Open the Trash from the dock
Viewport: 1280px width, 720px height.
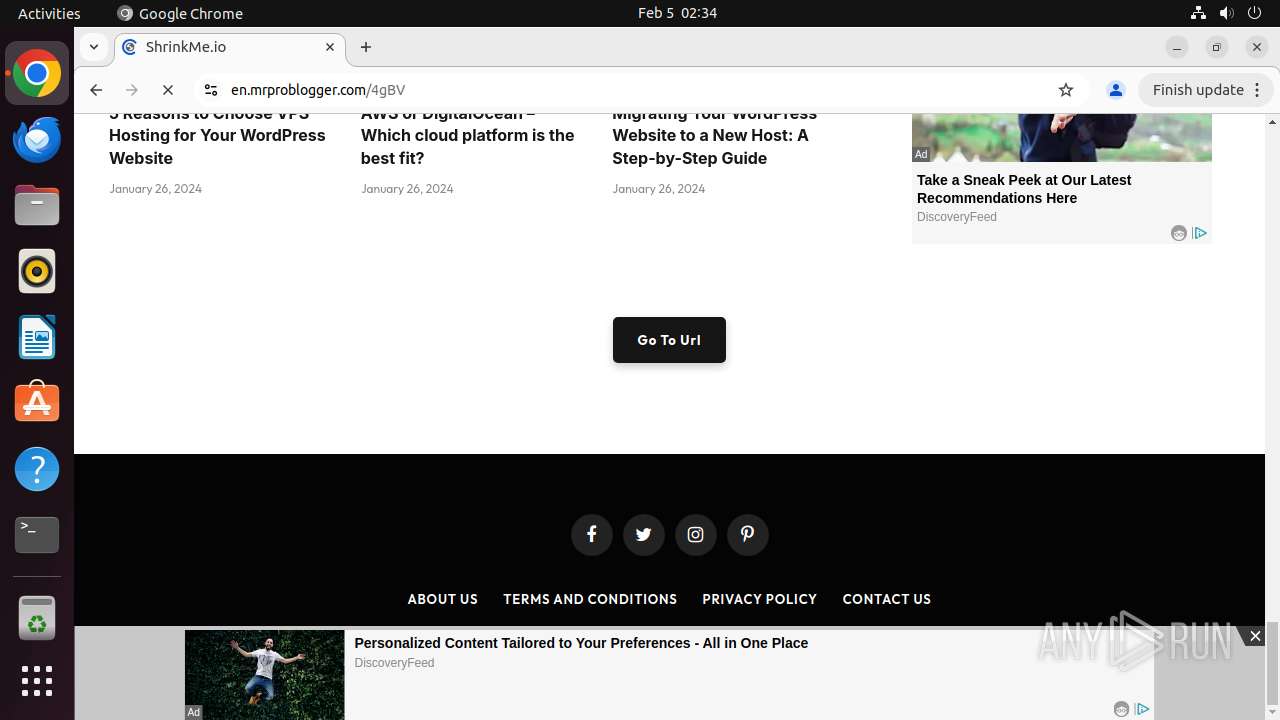37,619
